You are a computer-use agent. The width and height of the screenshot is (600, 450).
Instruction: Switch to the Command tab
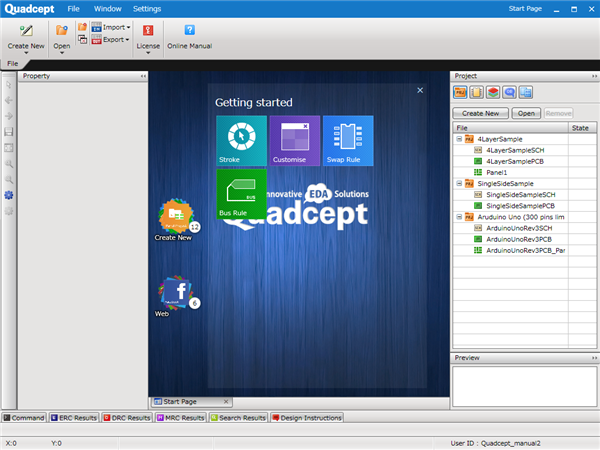(x=24, y=417)
